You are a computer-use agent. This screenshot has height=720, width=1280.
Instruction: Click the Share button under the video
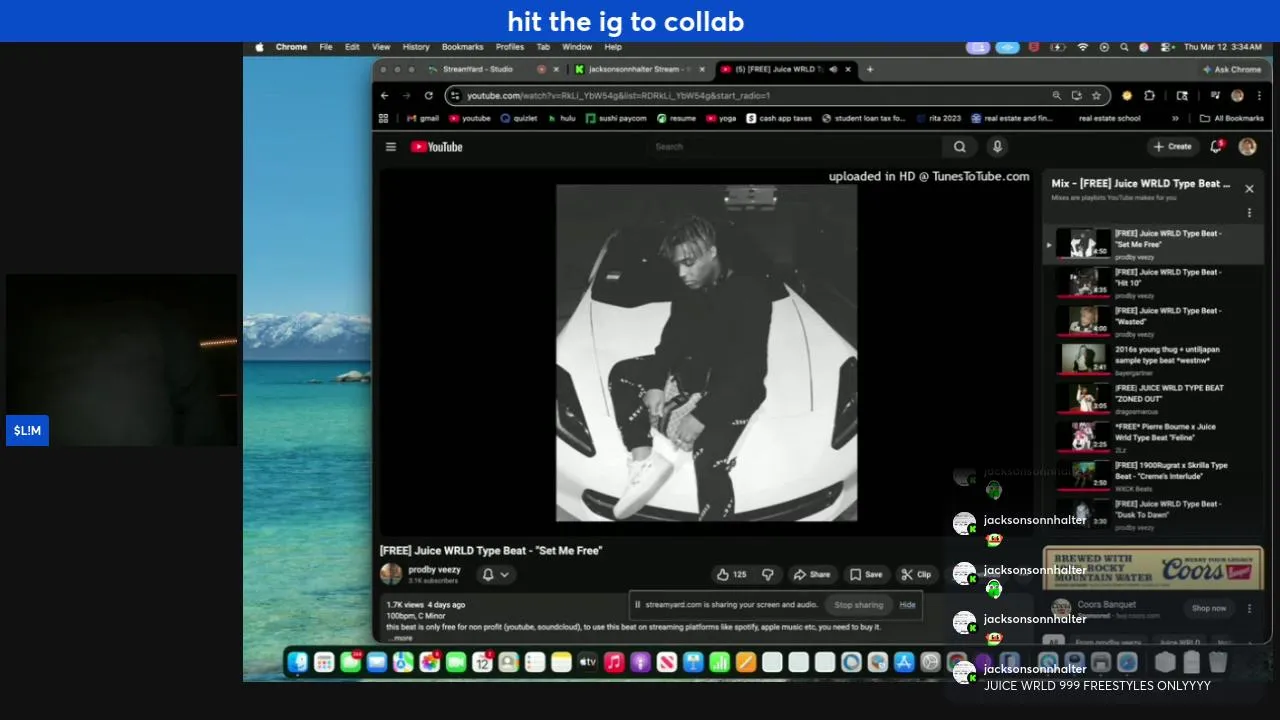tap(811, 574)
